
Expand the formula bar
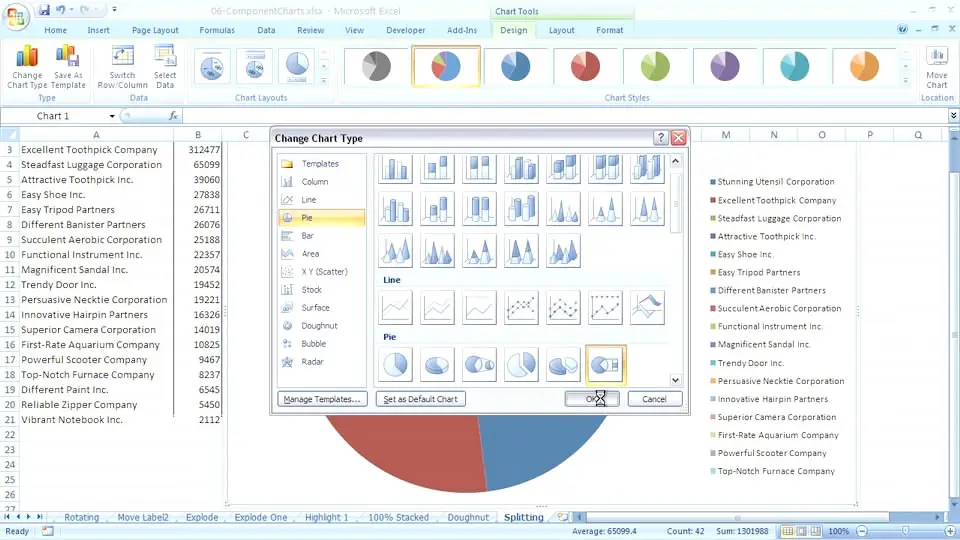(x=953, y=116)
